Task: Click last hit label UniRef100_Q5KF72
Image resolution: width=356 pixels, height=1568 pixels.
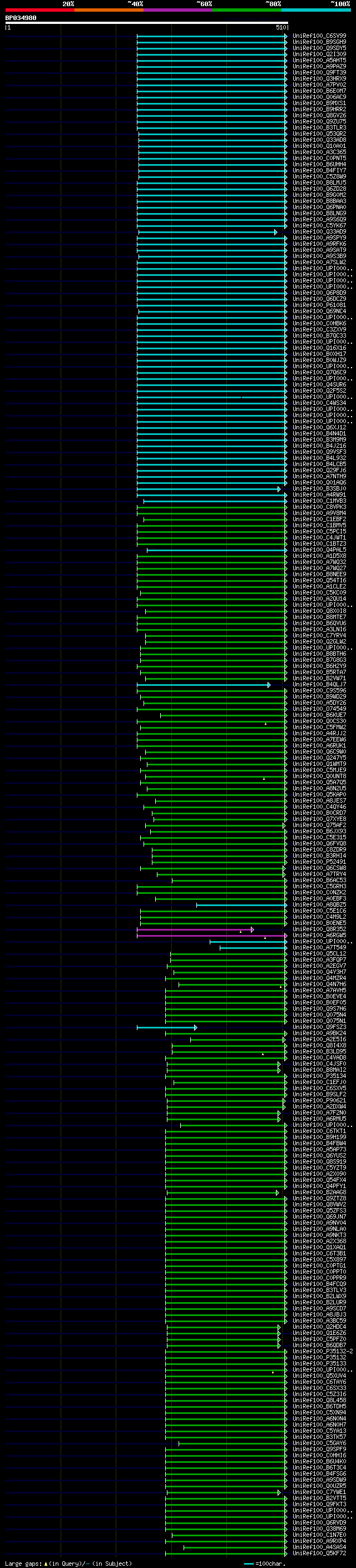Action: pos(319,1553)
